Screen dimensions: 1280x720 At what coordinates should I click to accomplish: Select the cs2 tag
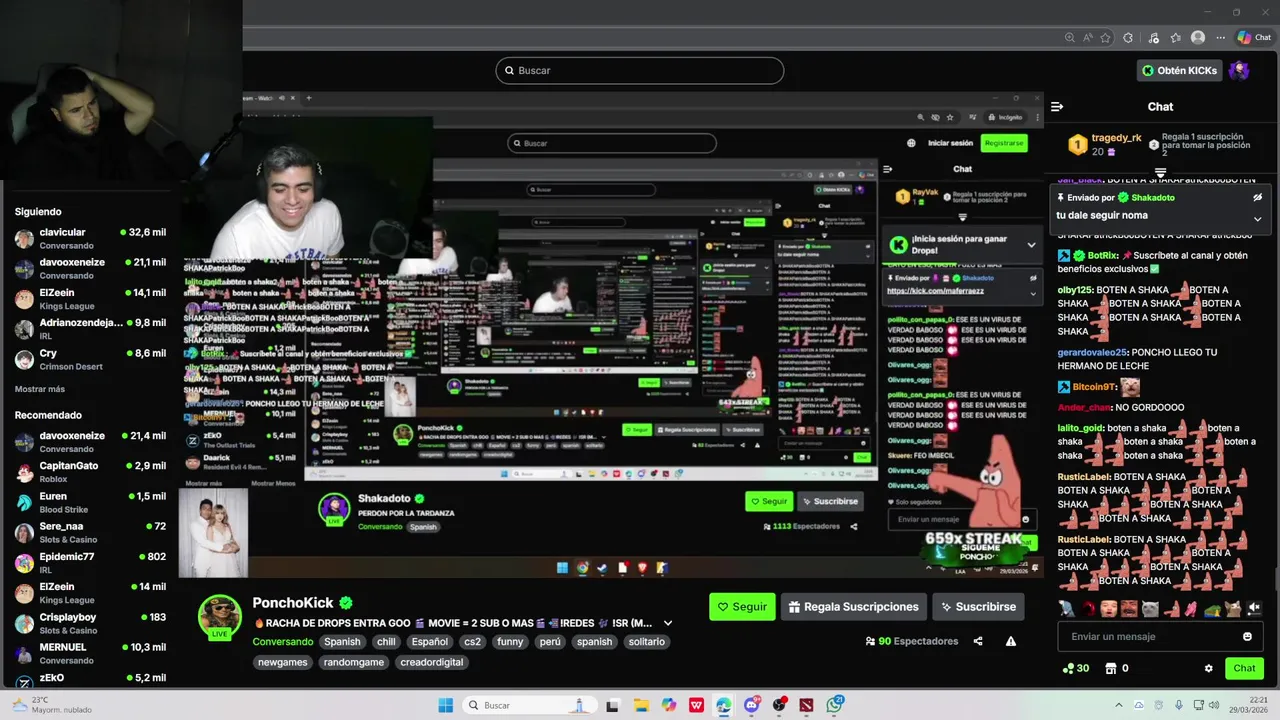[x=472, y=642]
